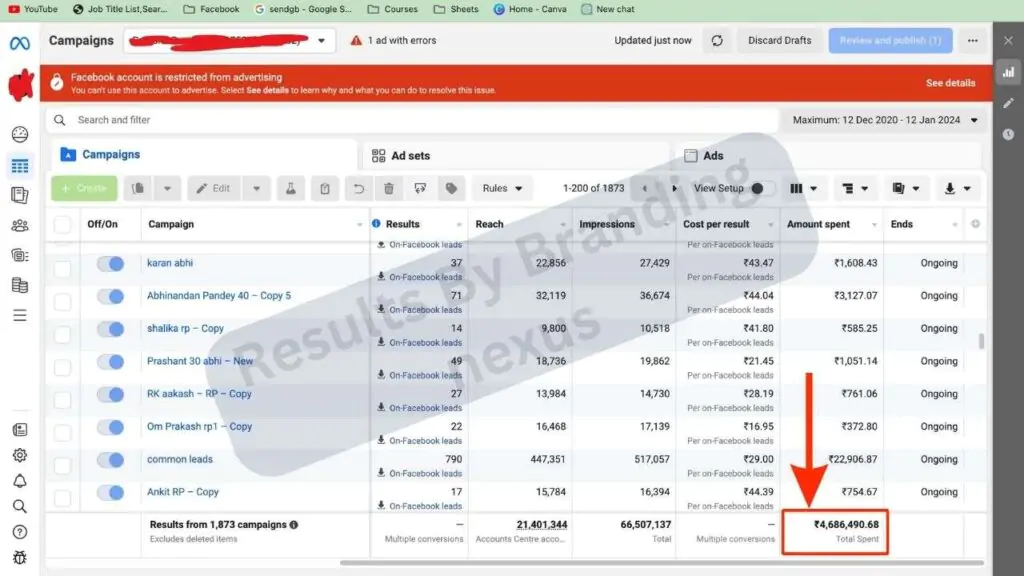Image resolution: width=1024 pixels, height=576 pixels.
Task: Click the A/B test flask icon
Action: coord(291,188)
